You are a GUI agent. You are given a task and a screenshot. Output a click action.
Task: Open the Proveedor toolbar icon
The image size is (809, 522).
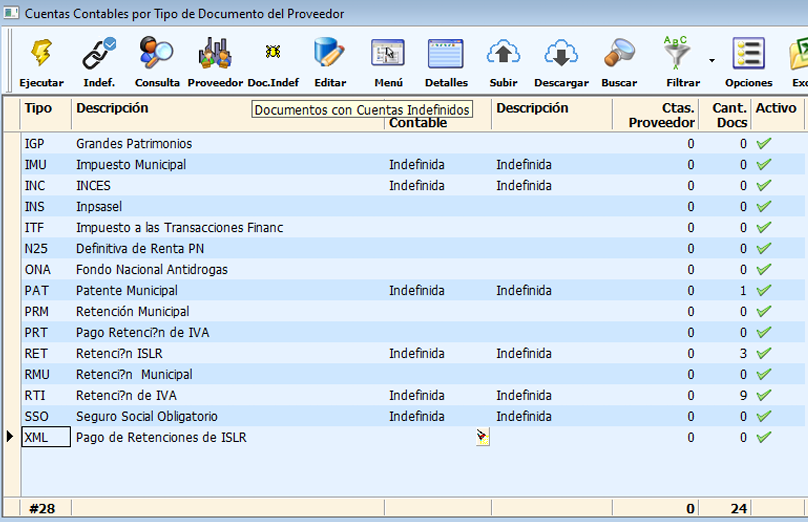pos(215,54)
